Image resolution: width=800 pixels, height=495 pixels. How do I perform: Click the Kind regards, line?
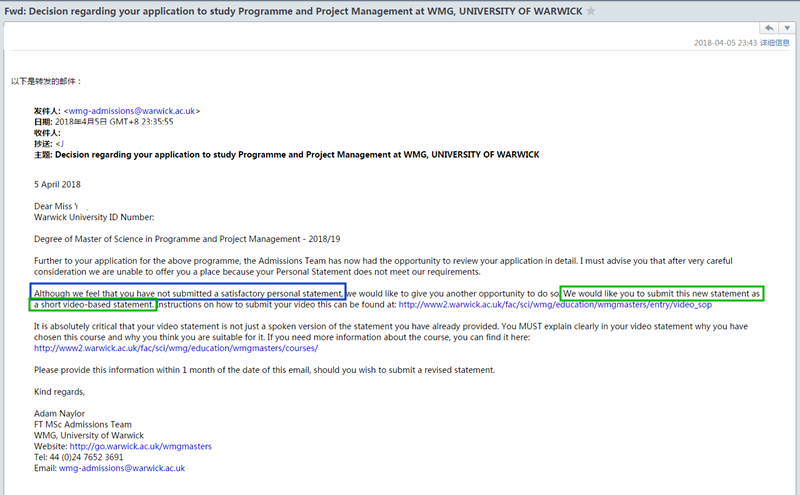pos(59,392)
